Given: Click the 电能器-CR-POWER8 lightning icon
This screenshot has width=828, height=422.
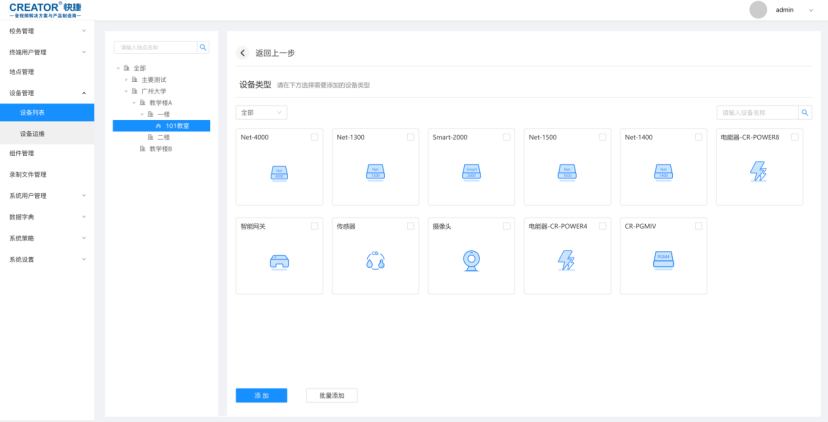Looking at the screenshot, I should point(758,172).
